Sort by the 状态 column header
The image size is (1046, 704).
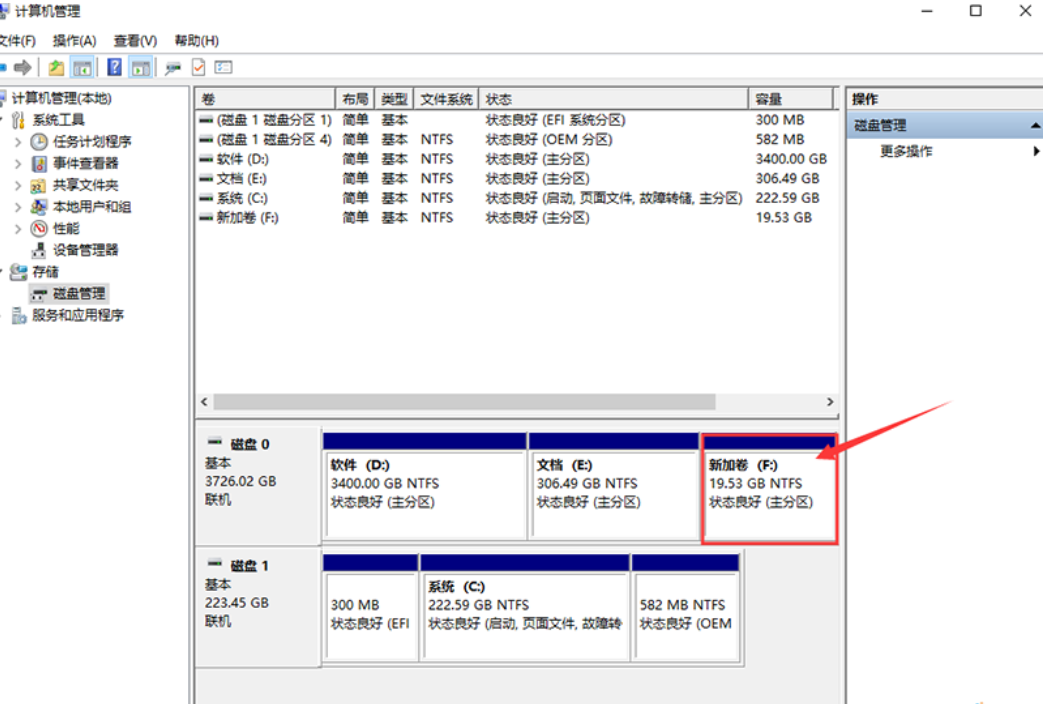pyautogui.click(x=614, y=99)
